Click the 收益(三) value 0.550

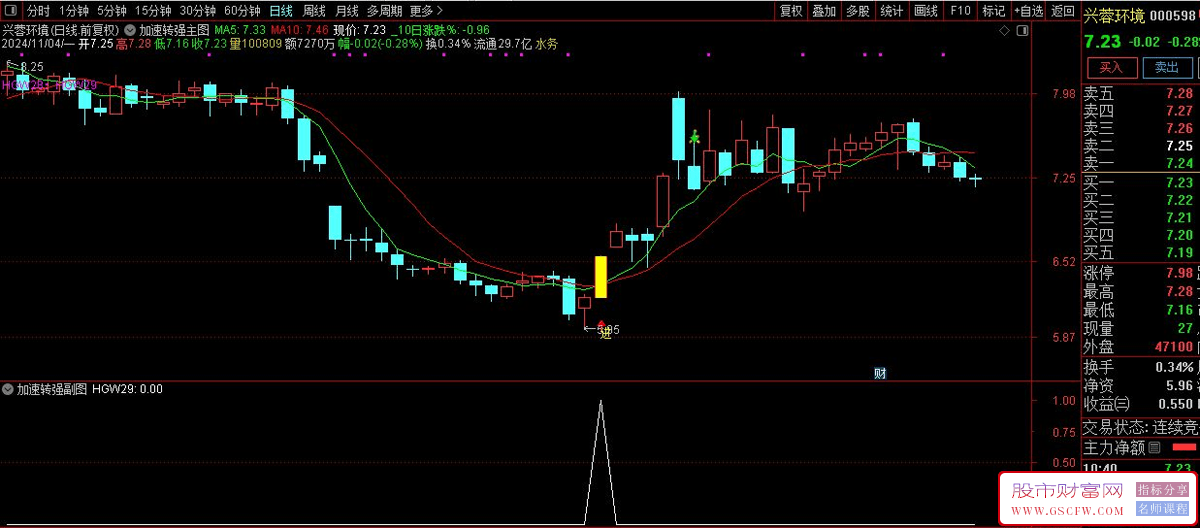click(1176, 404)
